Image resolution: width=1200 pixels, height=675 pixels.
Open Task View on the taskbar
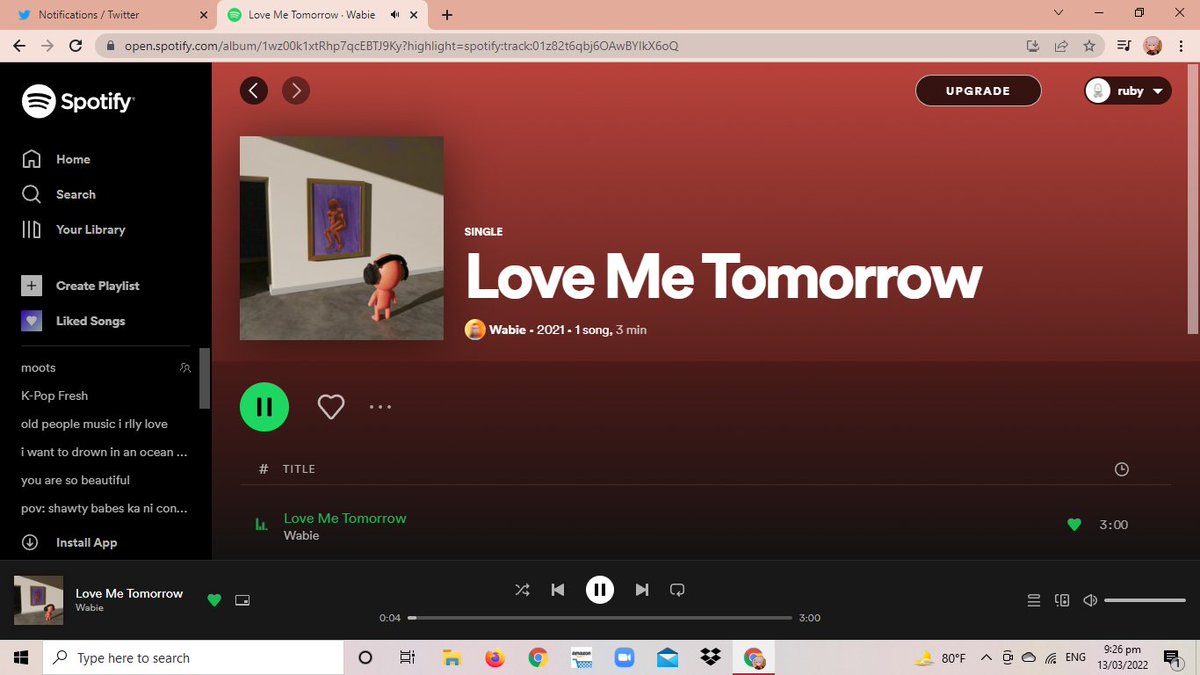point(407,658)
